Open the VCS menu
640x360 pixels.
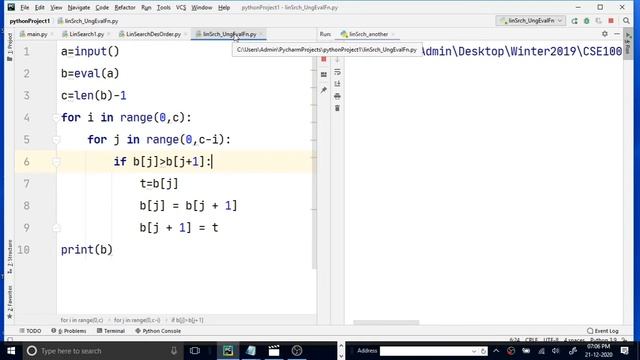point(181,7)
